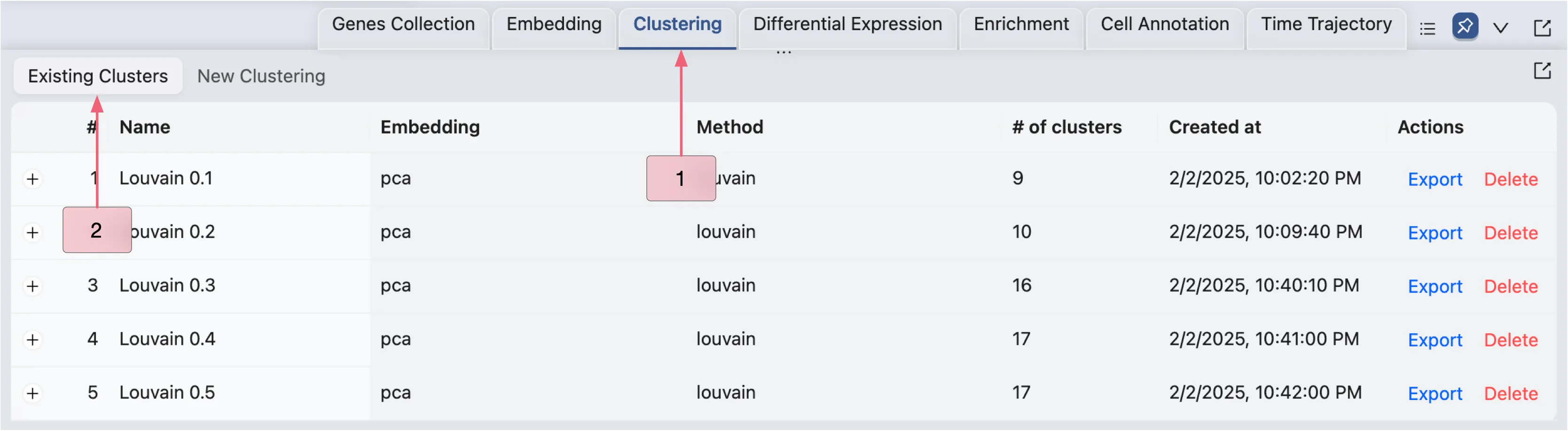Screen dimensions: 1568x431
Task: Expand the Louvain 0.3 row
Action: [x=33, y=286]
